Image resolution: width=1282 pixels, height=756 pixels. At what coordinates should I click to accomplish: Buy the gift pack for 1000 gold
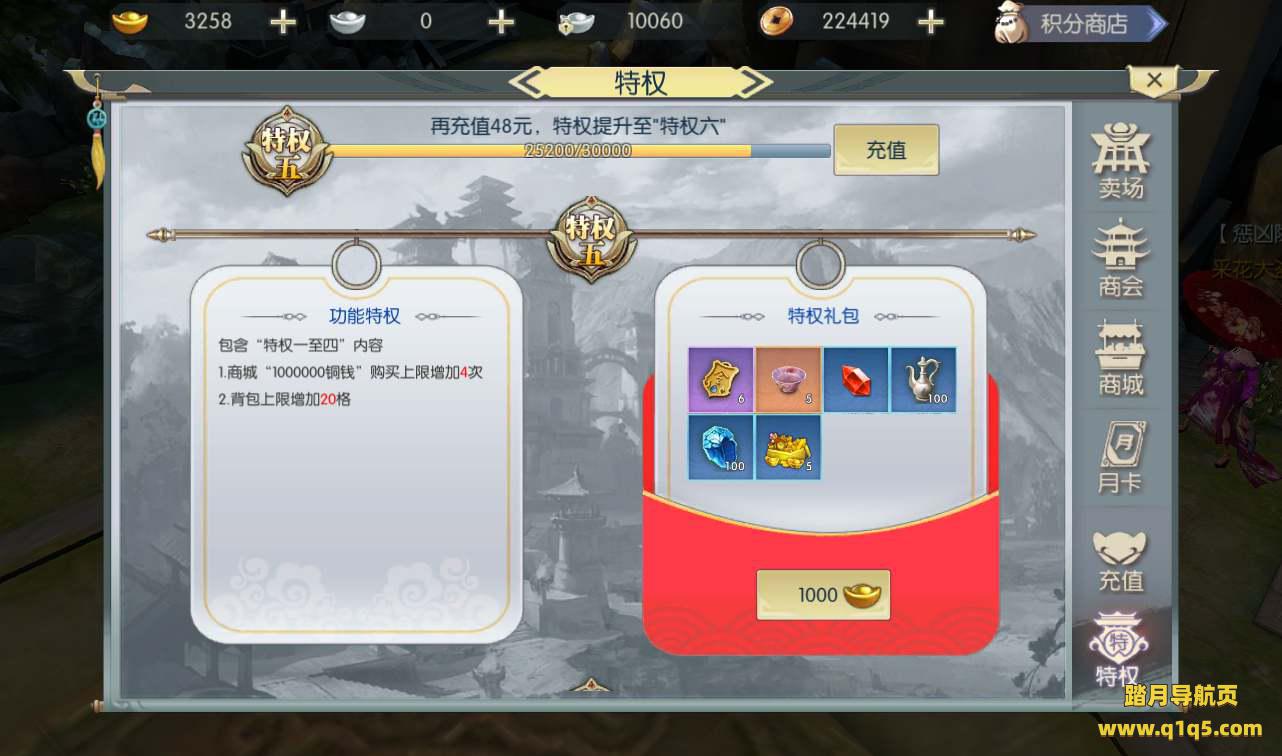click(823, 595)
